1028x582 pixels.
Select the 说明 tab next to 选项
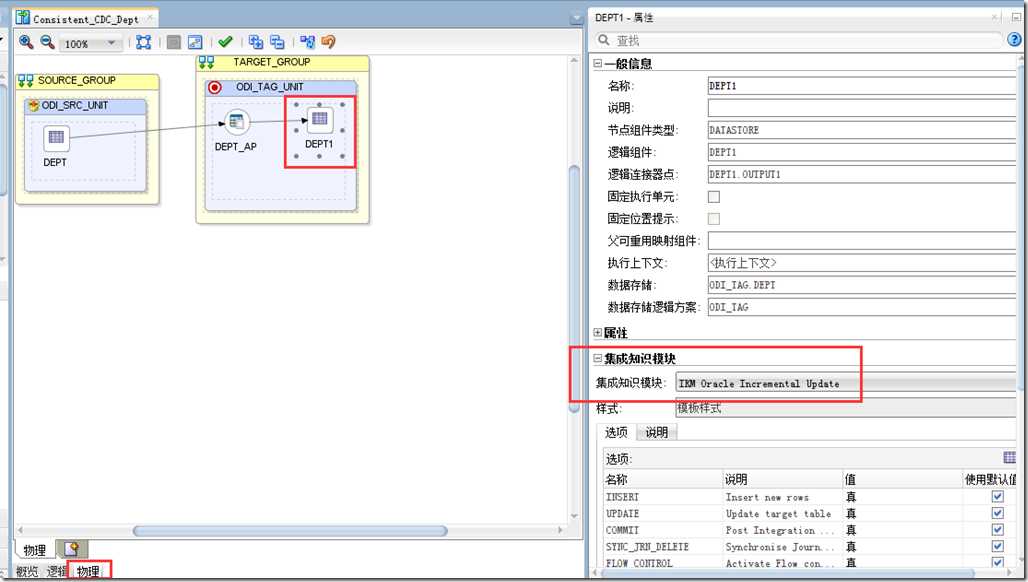tap(656, 433)
